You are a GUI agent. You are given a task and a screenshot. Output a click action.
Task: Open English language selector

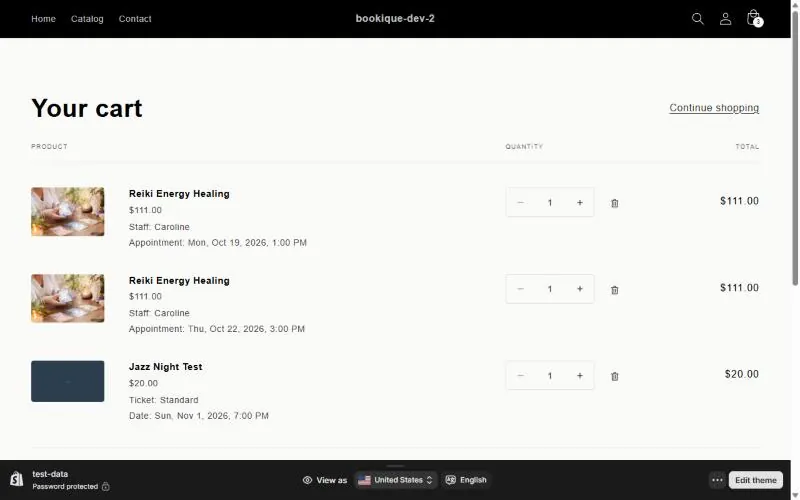tap(466, 480)
